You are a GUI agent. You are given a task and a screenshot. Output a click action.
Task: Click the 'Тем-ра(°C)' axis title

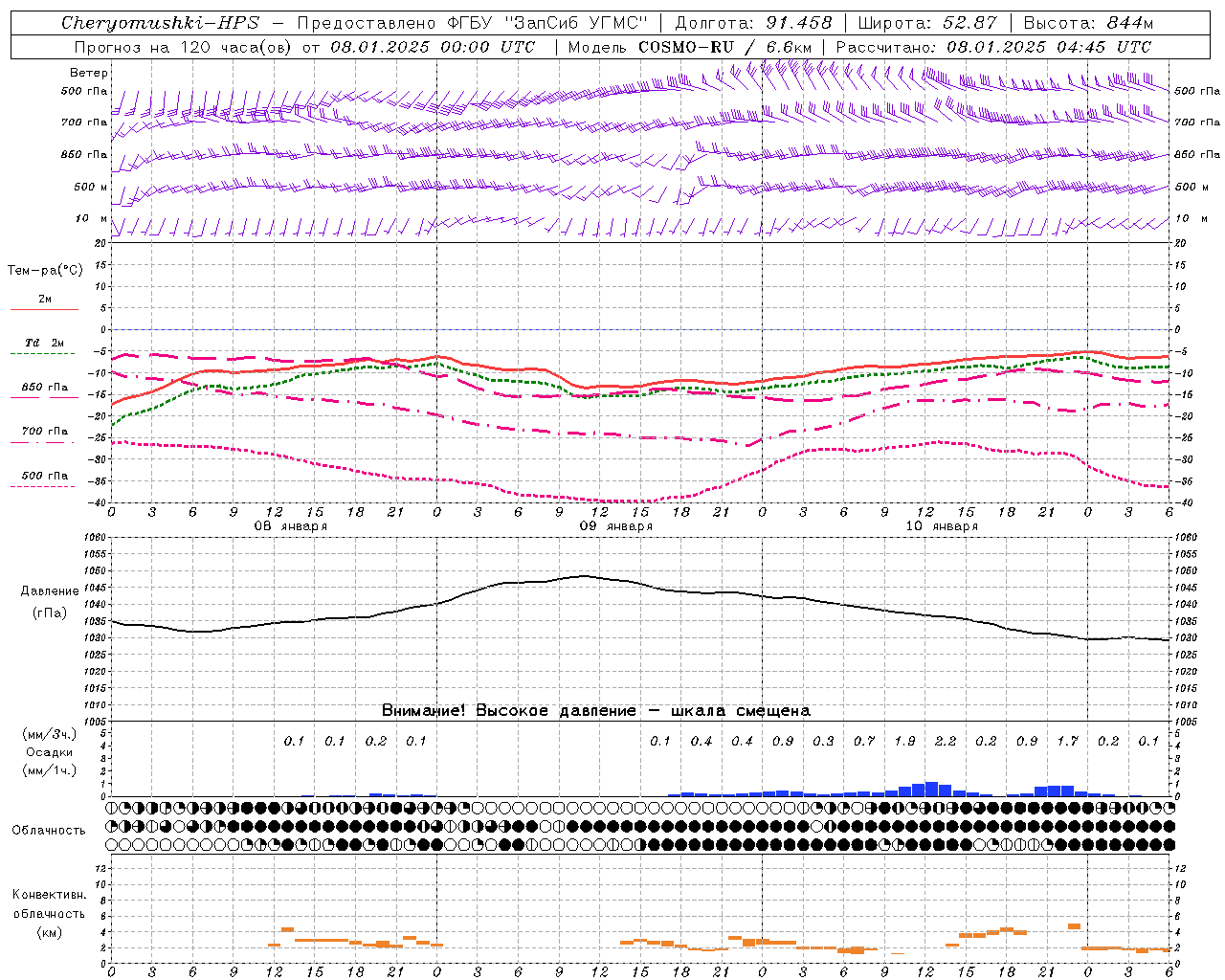pos(45,271)
